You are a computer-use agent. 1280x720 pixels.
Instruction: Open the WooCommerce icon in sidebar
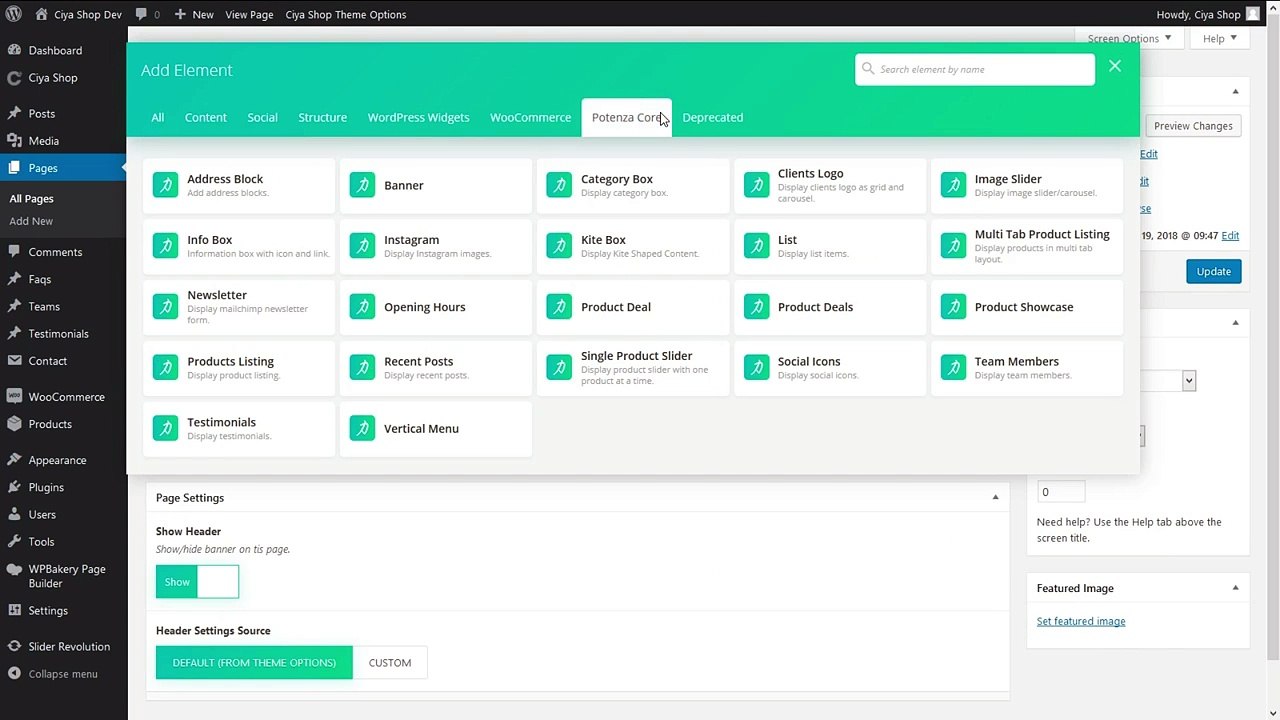tap(14, 397)
